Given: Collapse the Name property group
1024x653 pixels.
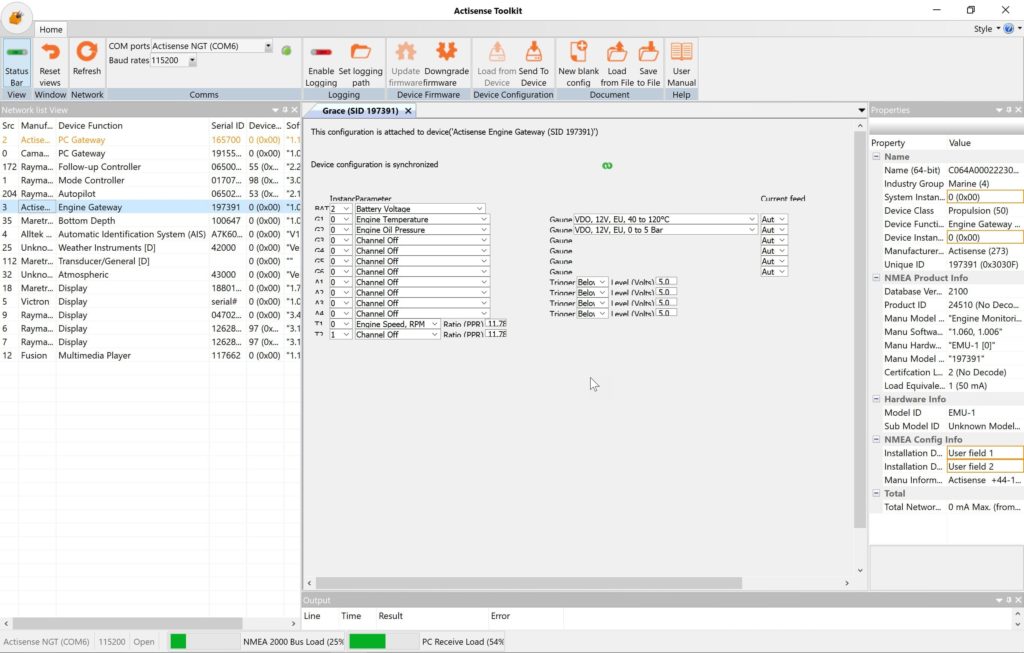Looking at the screenshot, I should (x=876, y=157).
